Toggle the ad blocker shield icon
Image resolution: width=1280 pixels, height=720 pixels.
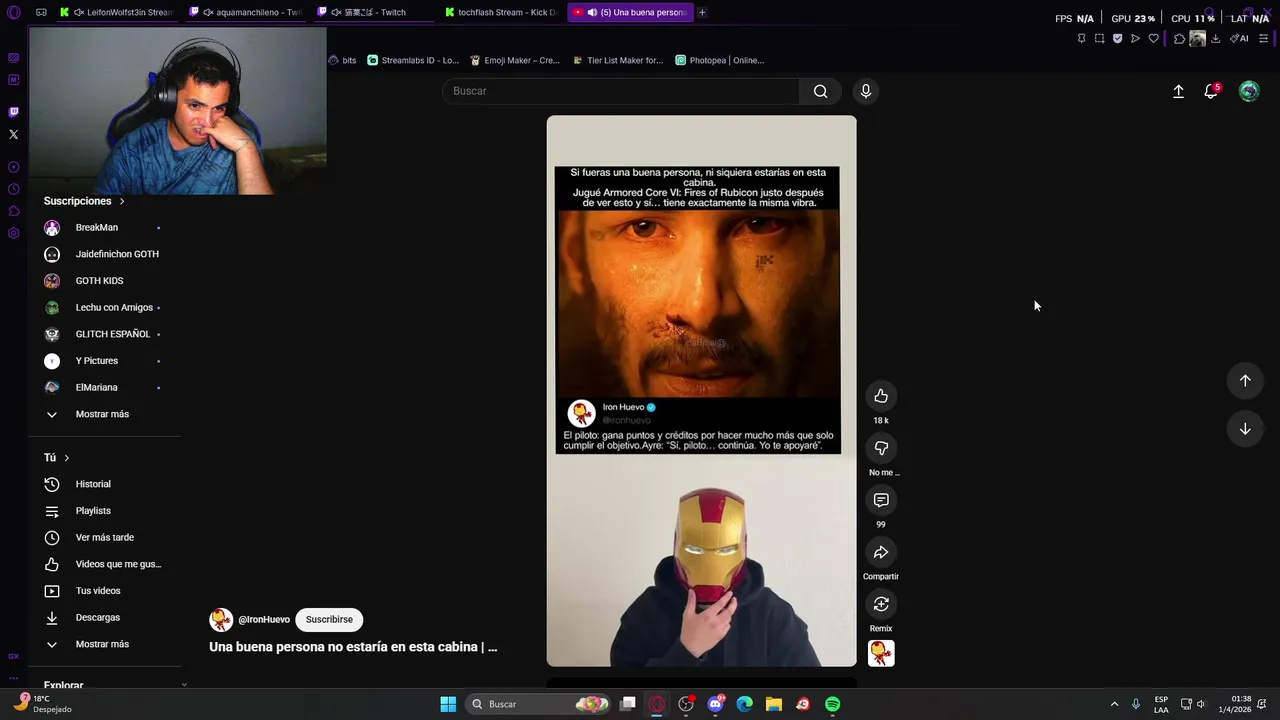coord(1117,38)
